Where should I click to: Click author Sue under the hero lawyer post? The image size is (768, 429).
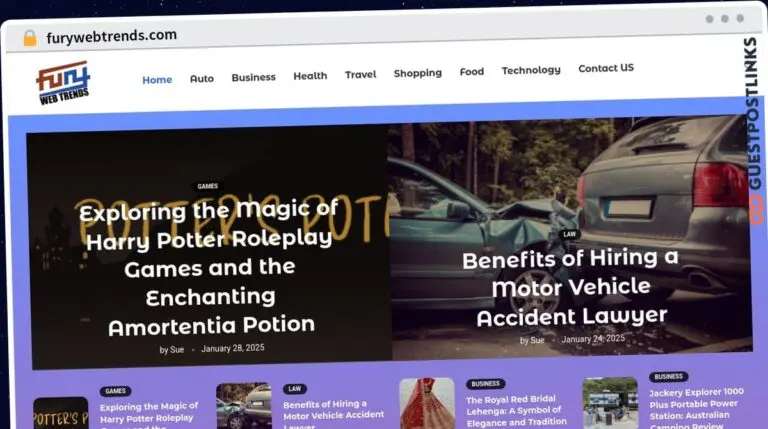[x=537, y=340]
